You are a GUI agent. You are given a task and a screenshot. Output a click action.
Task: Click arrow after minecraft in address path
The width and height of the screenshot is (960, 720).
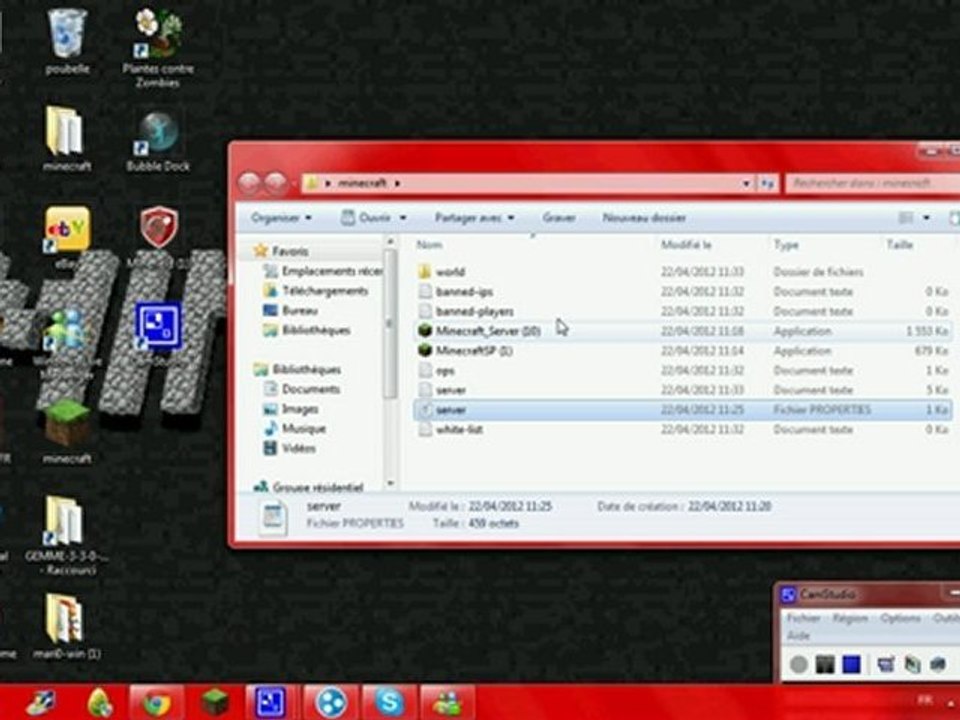pos(397,183)
